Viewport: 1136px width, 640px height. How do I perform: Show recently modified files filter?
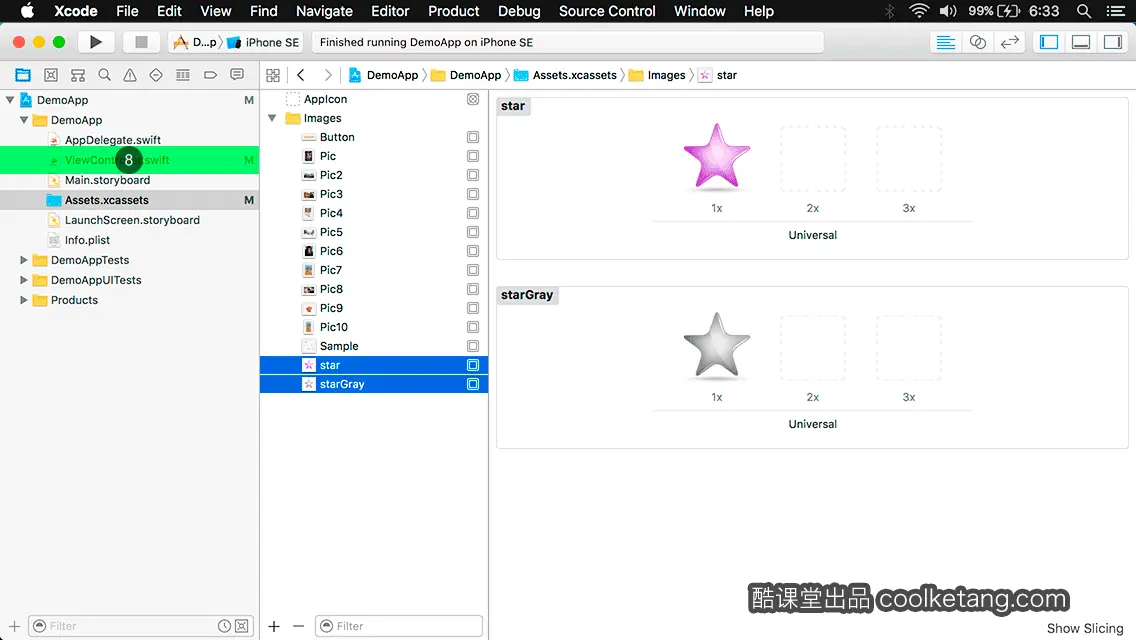tap(225, 626)
